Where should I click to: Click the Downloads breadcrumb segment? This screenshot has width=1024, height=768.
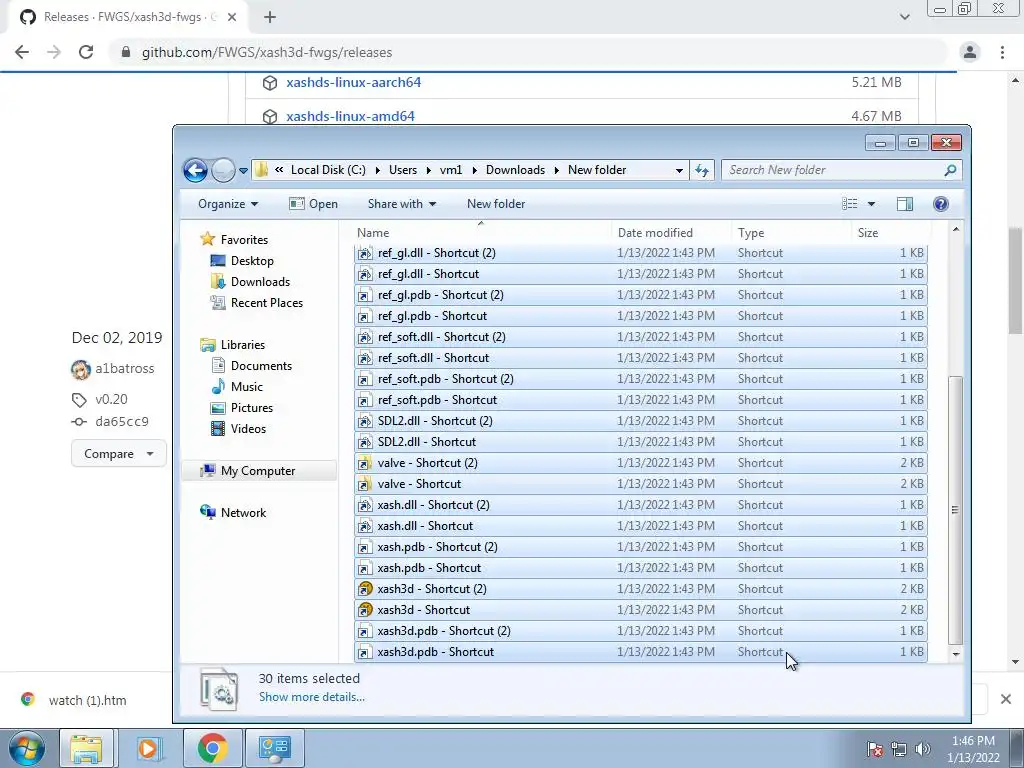(x=515, y=170)
